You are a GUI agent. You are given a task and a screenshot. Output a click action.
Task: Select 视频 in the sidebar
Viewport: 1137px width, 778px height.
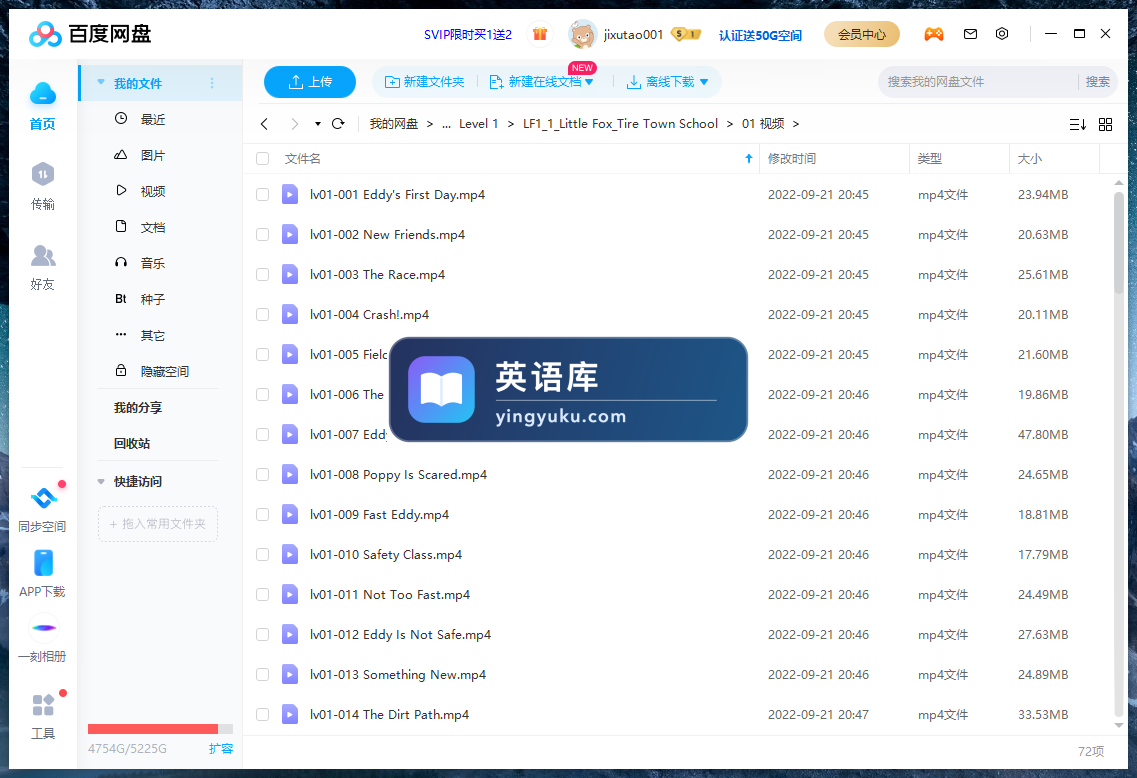pos(152,191)
